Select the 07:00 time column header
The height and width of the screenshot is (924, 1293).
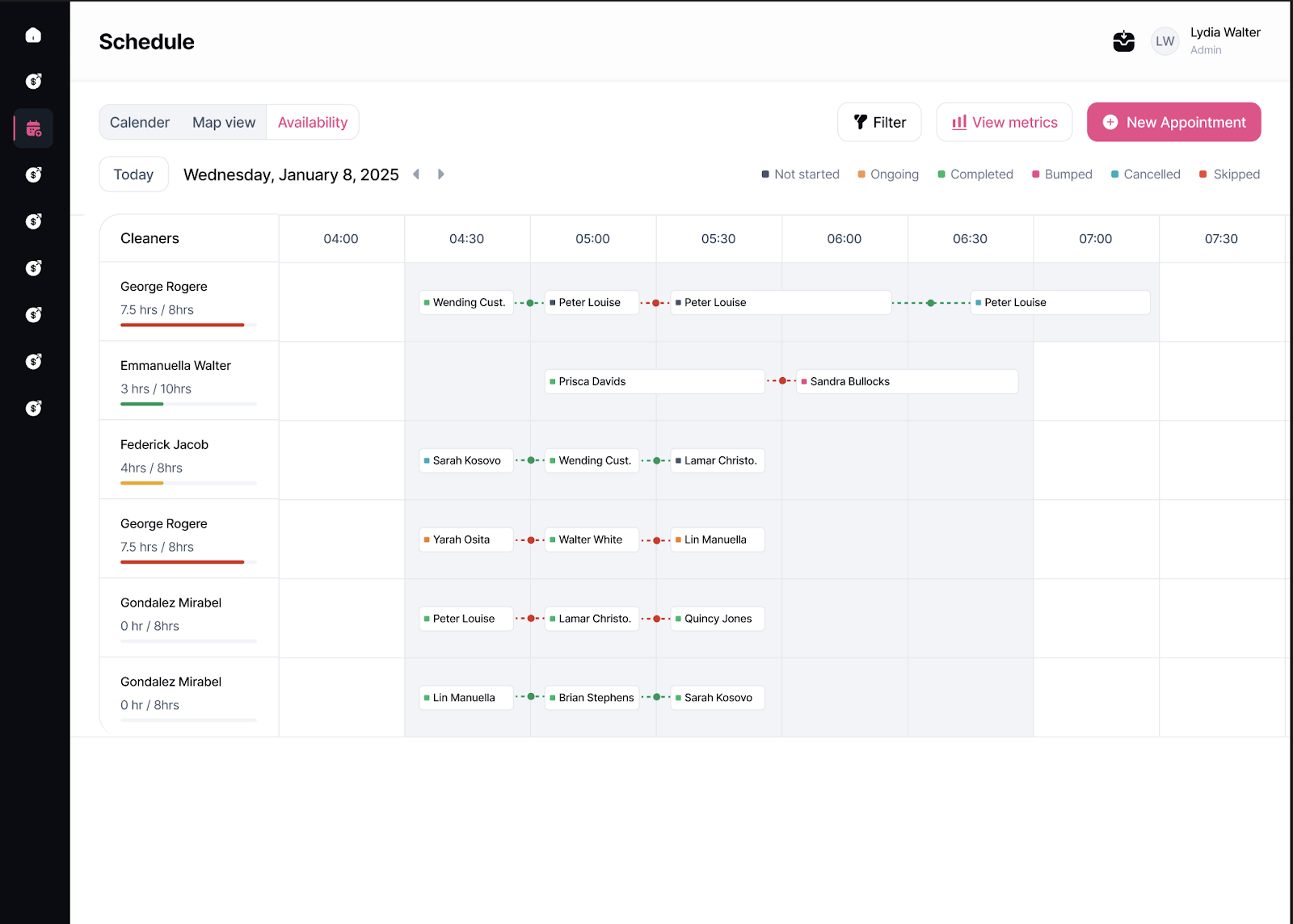[x=1096, y=239]
